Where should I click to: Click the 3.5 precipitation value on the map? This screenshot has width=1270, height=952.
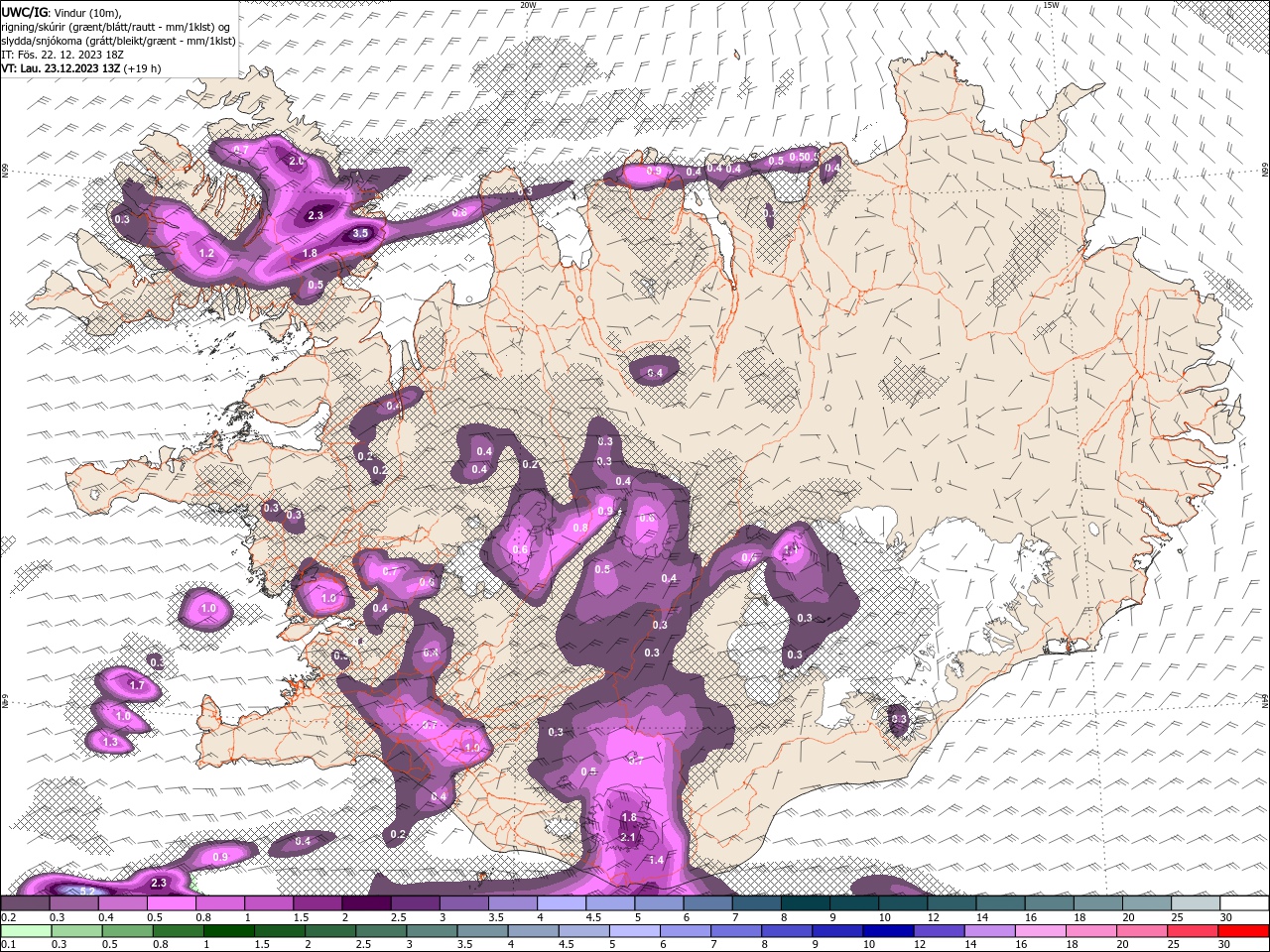[361, 234]
